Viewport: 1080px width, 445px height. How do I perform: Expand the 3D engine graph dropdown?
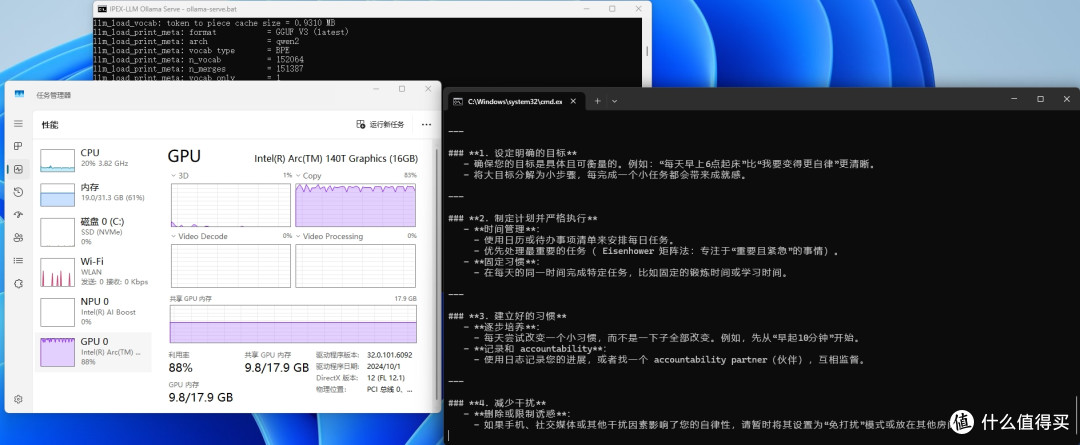(174, 176)
